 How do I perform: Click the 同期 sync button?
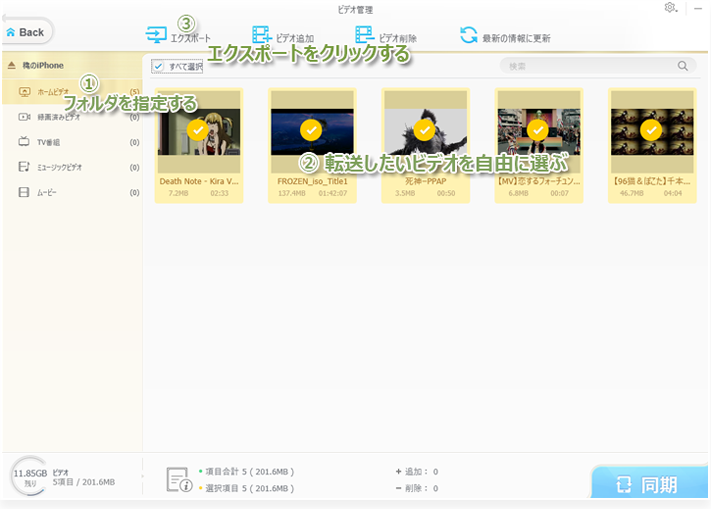click(649, 483)
